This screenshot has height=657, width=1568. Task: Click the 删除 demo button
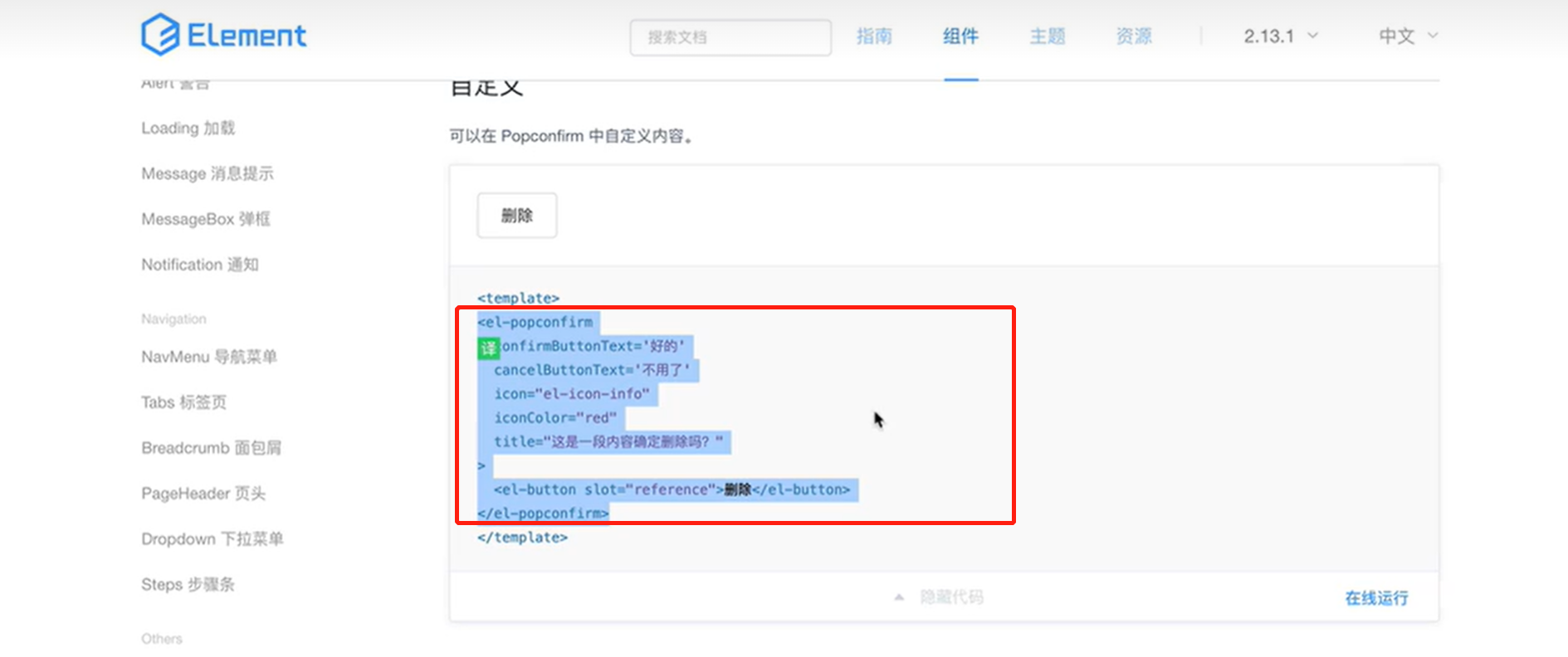click(x=517, y=216)
